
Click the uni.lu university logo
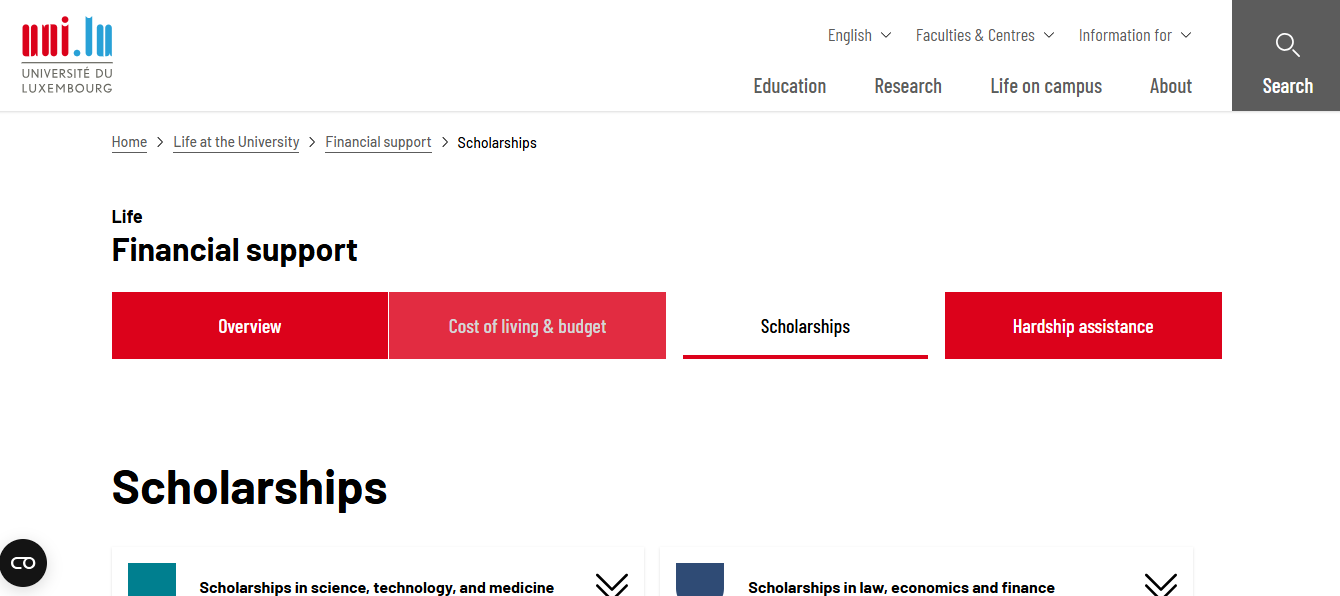click(65, 53)
